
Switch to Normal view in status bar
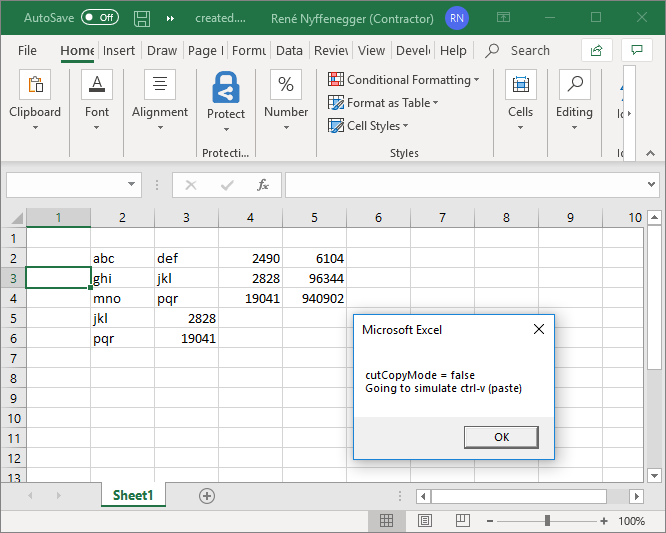pos(386,521)
